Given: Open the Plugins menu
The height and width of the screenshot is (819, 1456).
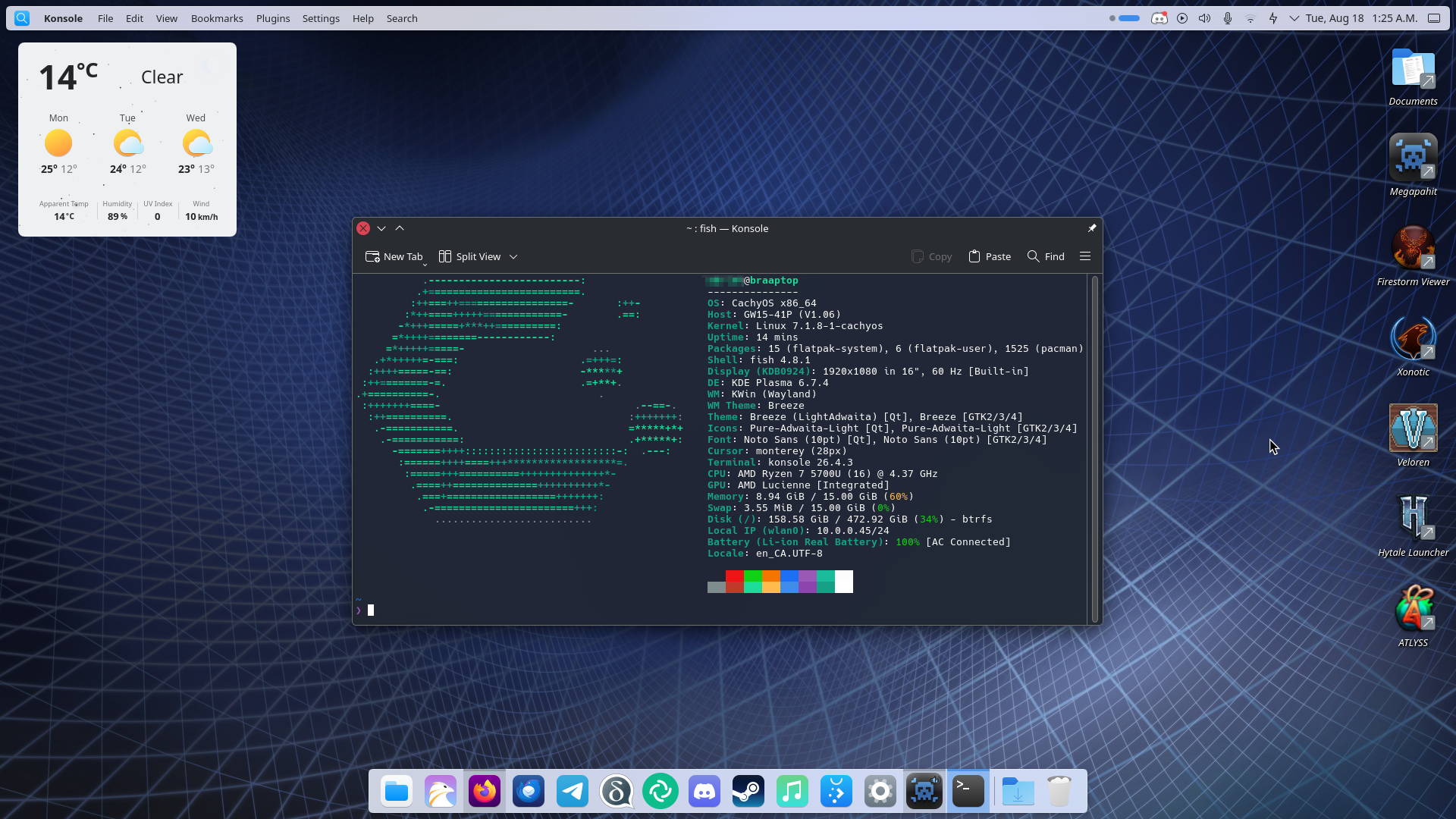Looking at the screenshot, I should pos(273,18).
